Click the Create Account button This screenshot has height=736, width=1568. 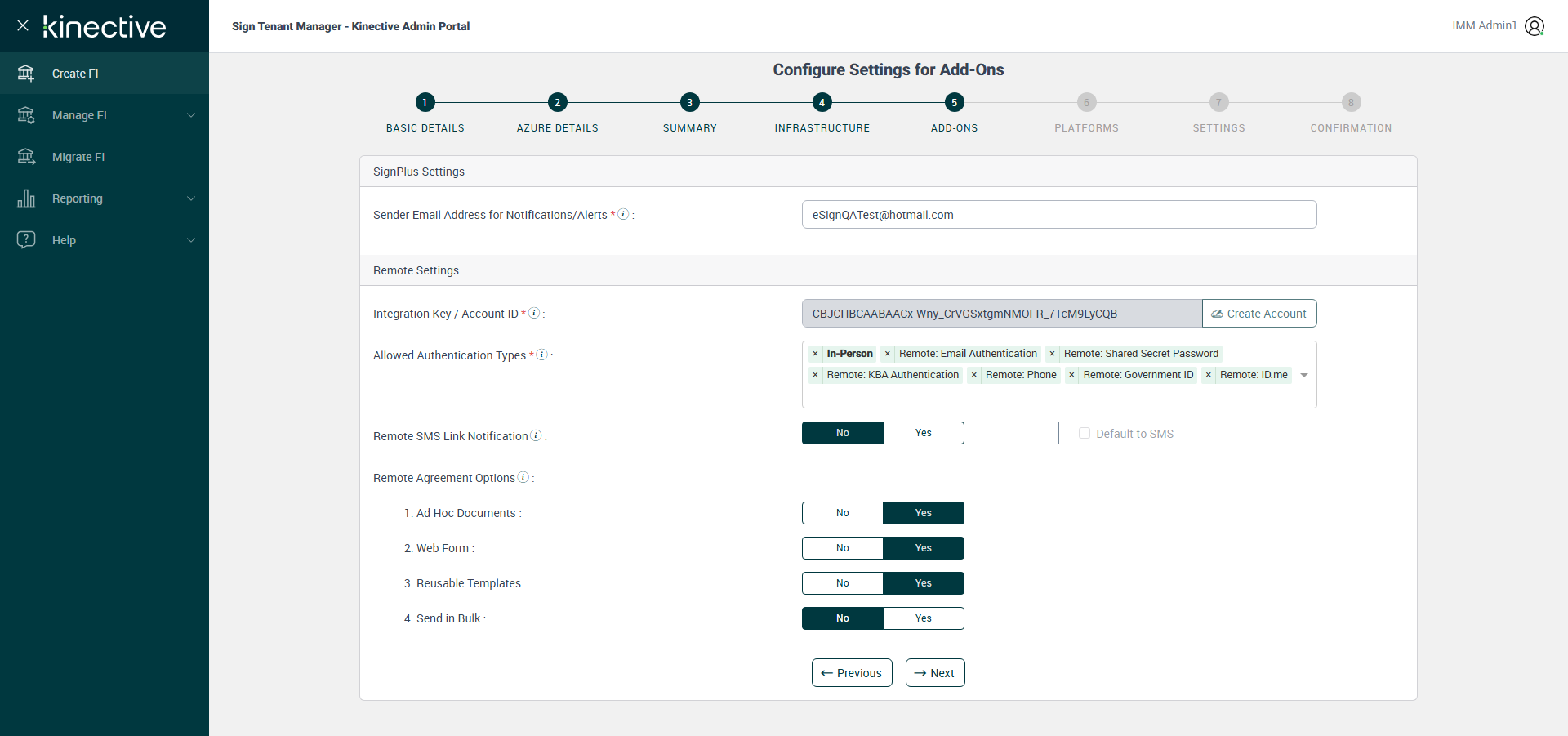(x=1259, y=314)
